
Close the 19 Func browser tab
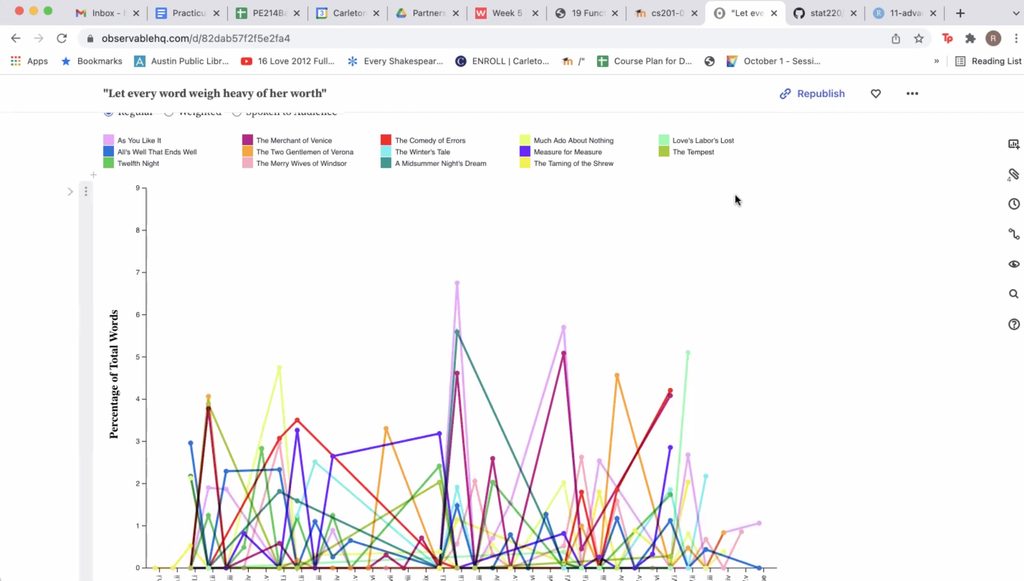click(615, 13)
